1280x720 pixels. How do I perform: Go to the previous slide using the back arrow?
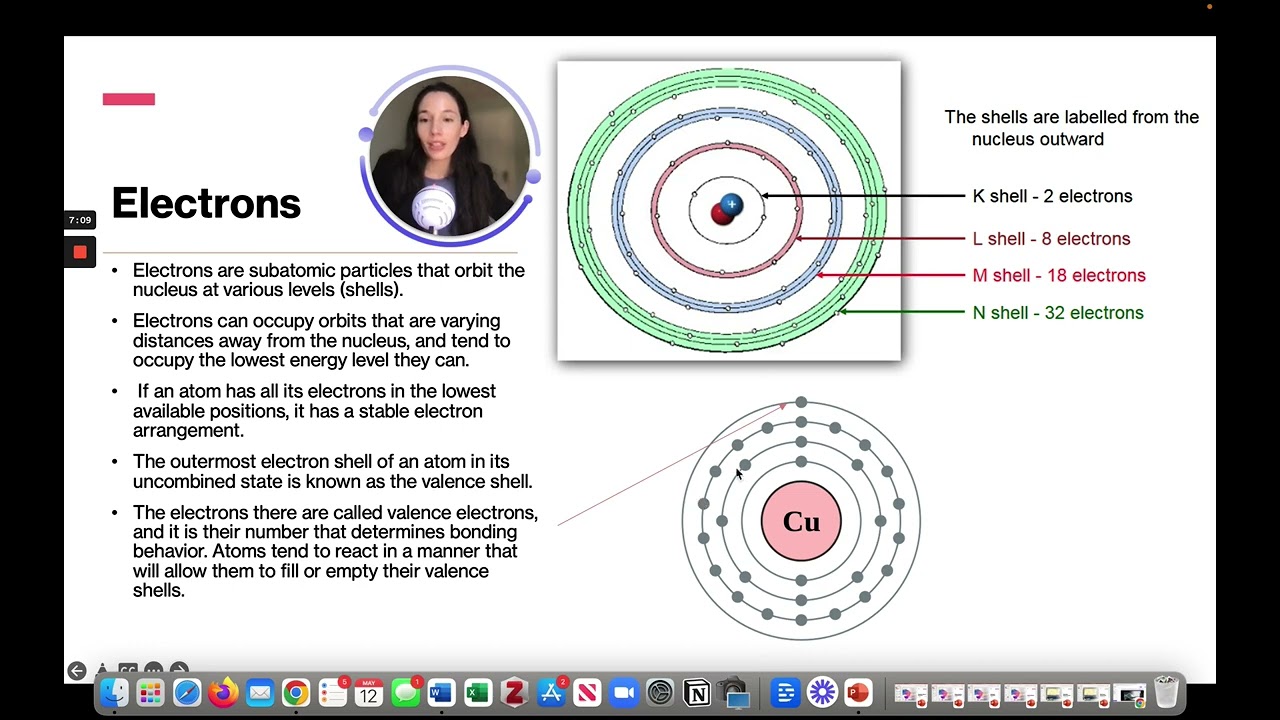(x=77, y=671)
